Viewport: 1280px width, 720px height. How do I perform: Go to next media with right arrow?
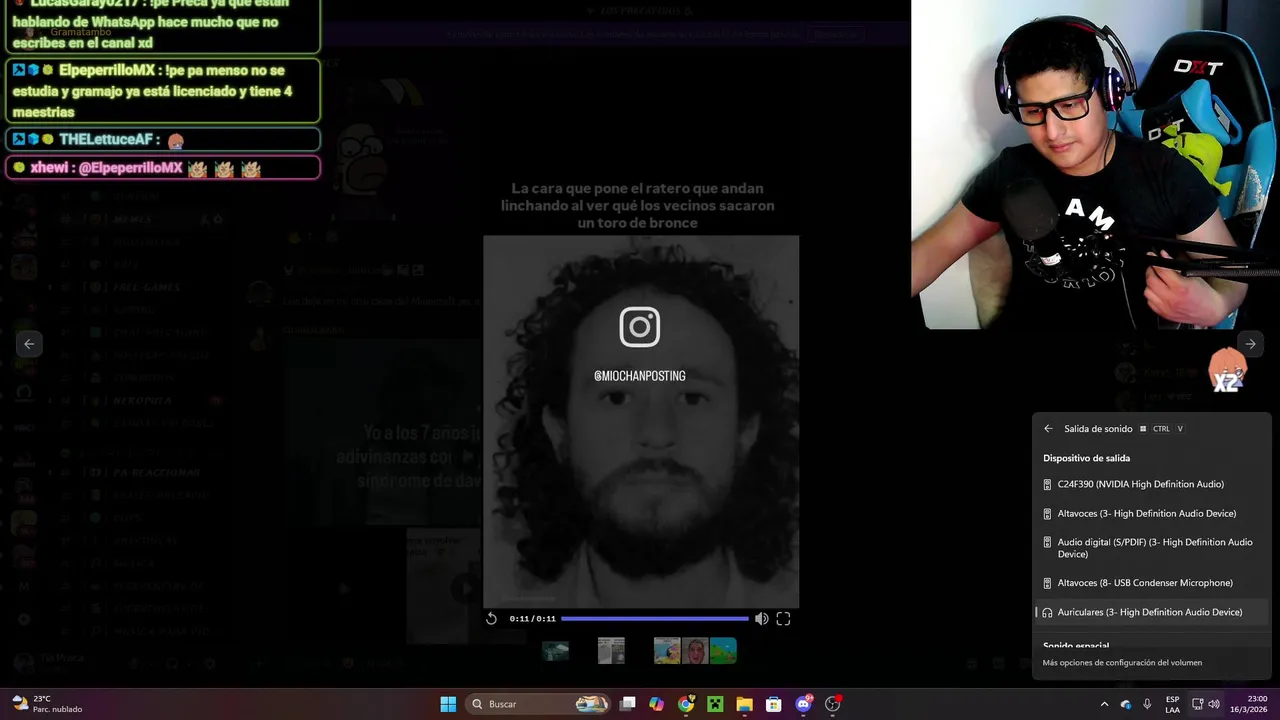pos(1250,343)
